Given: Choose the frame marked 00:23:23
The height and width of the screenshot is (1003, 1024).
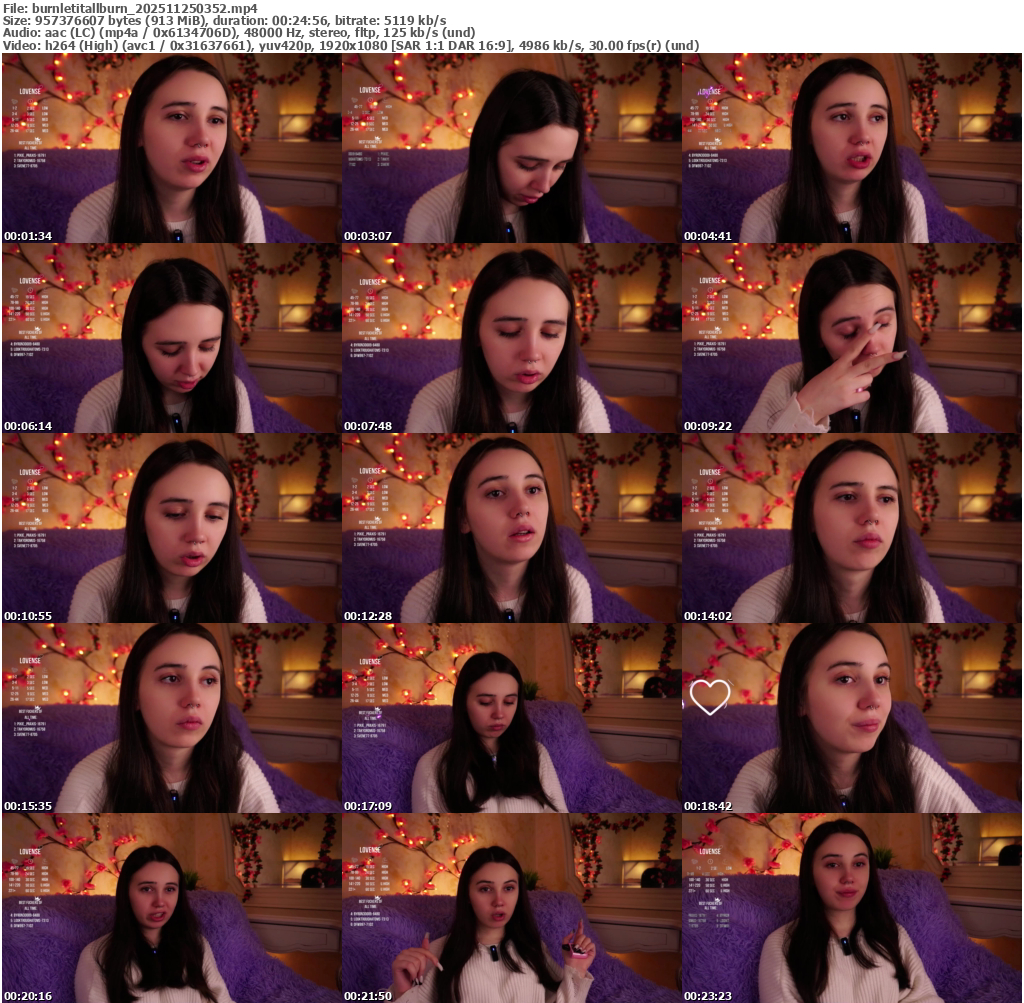Looking at the screenshot, I should click(852, 908).
